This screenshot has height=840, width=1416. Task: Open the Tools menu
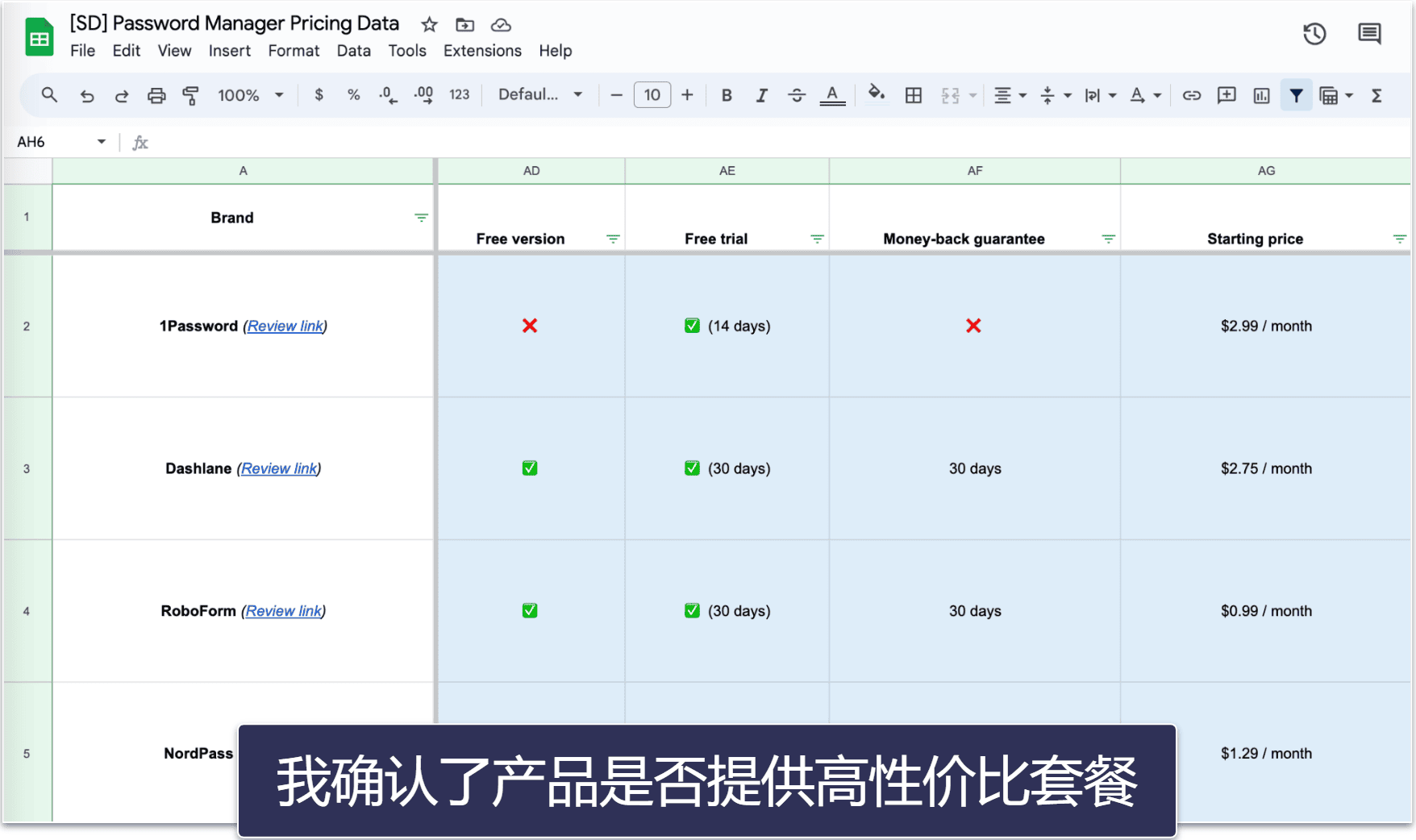(x=407, y=51)
